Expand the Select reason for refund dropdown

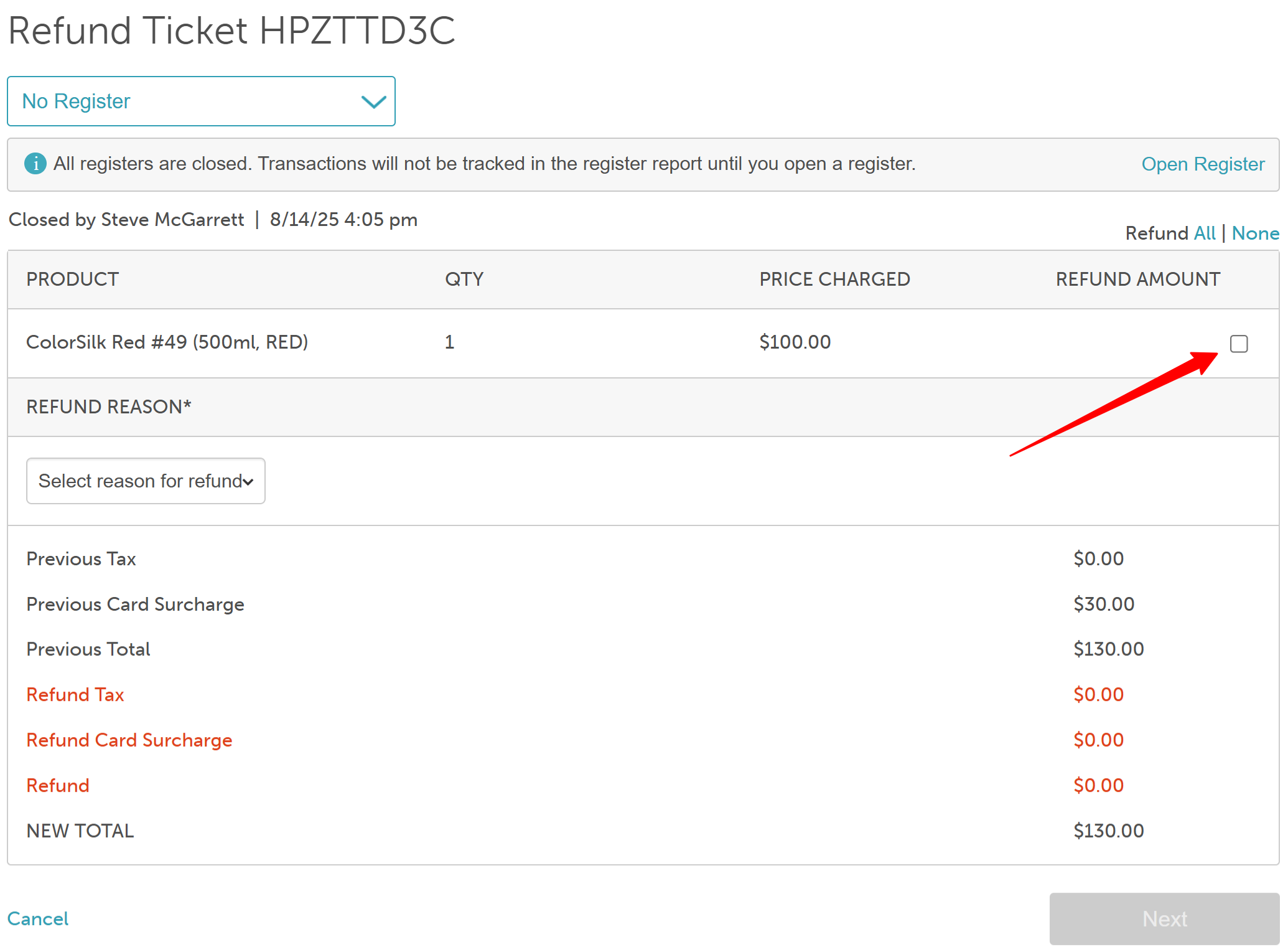coord(146,481)
